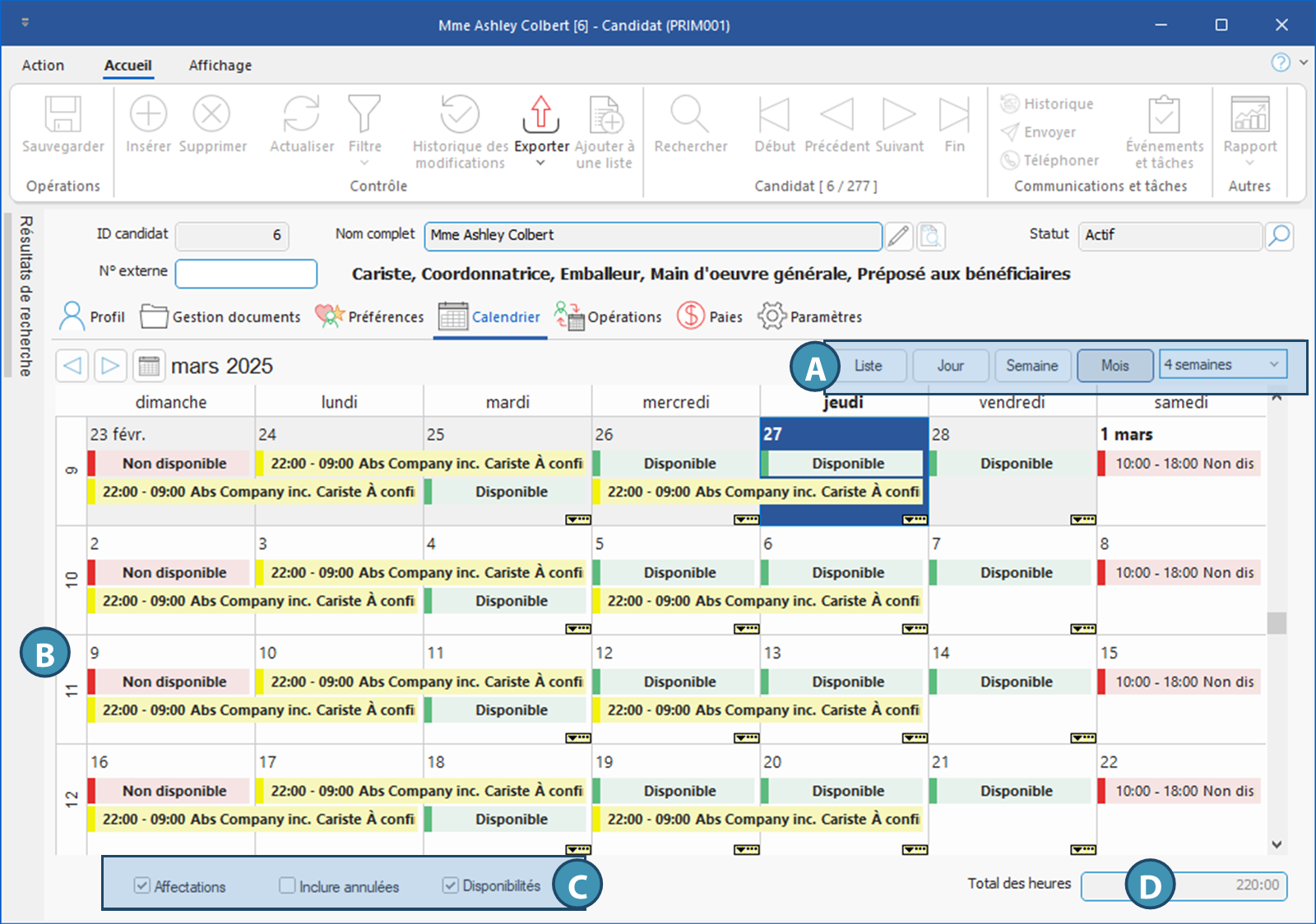The image size is (1316, 924).
Task: Open the Préférences tab
Action: point(369,316)
